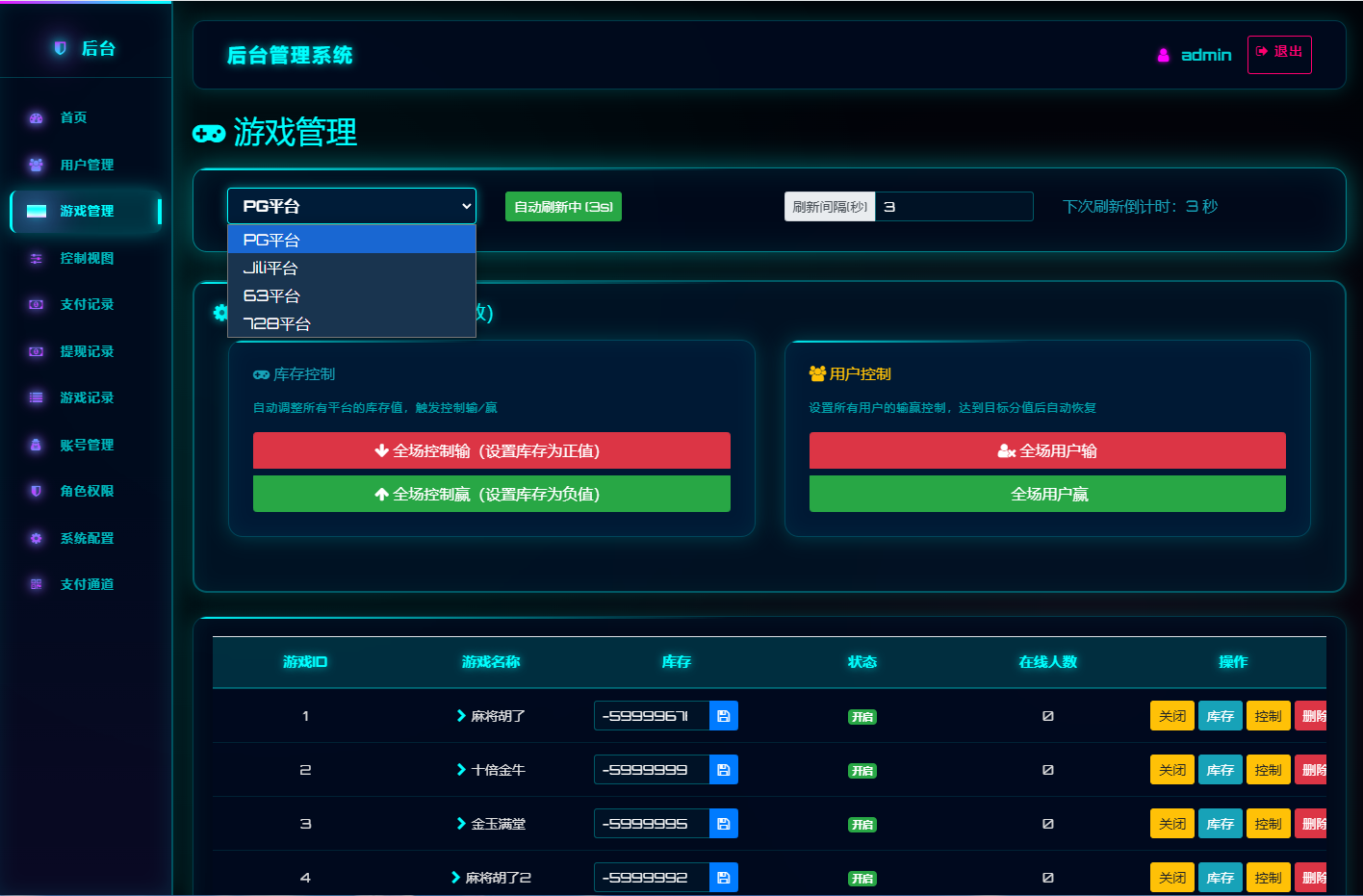Navigate to 系统配置 menu item
The width and height of the screenshot is (1363, 896).
point(86,538)
